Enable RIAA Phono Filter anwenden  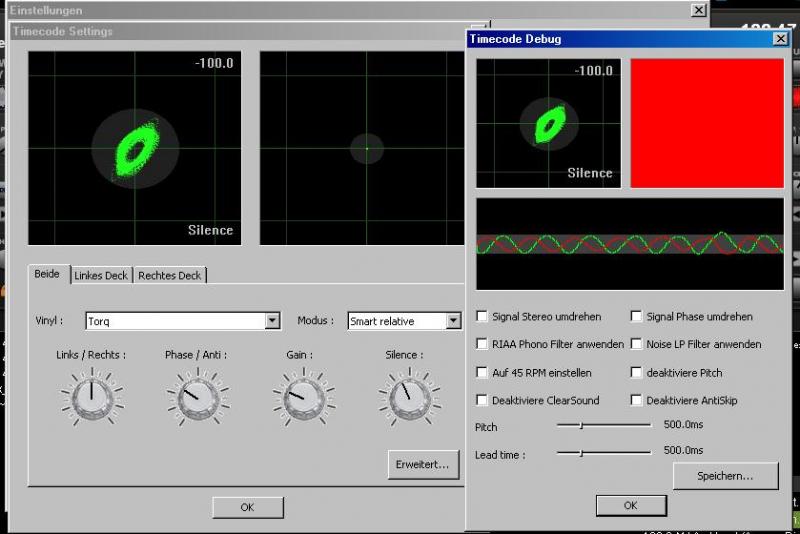click(x=483, y=345)
